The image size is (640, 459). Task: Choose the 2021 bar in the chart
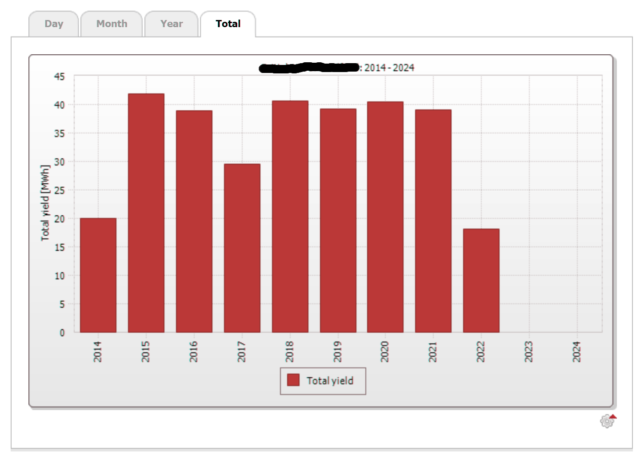pos(433,221)
